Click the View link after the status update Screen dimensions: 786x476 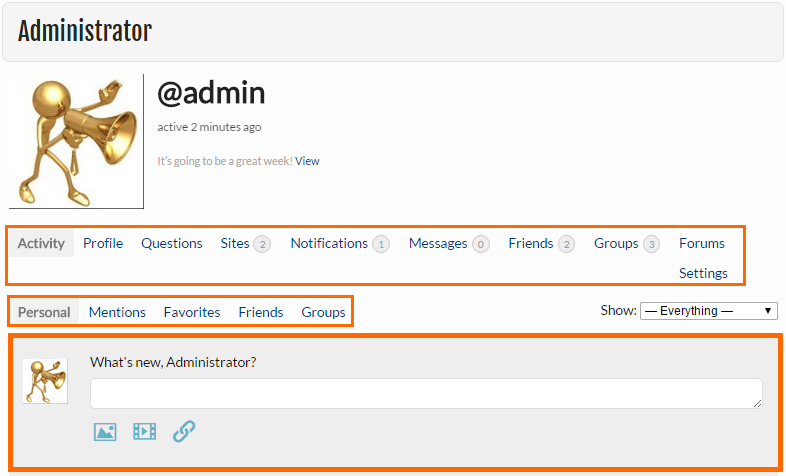coord(307,161)
